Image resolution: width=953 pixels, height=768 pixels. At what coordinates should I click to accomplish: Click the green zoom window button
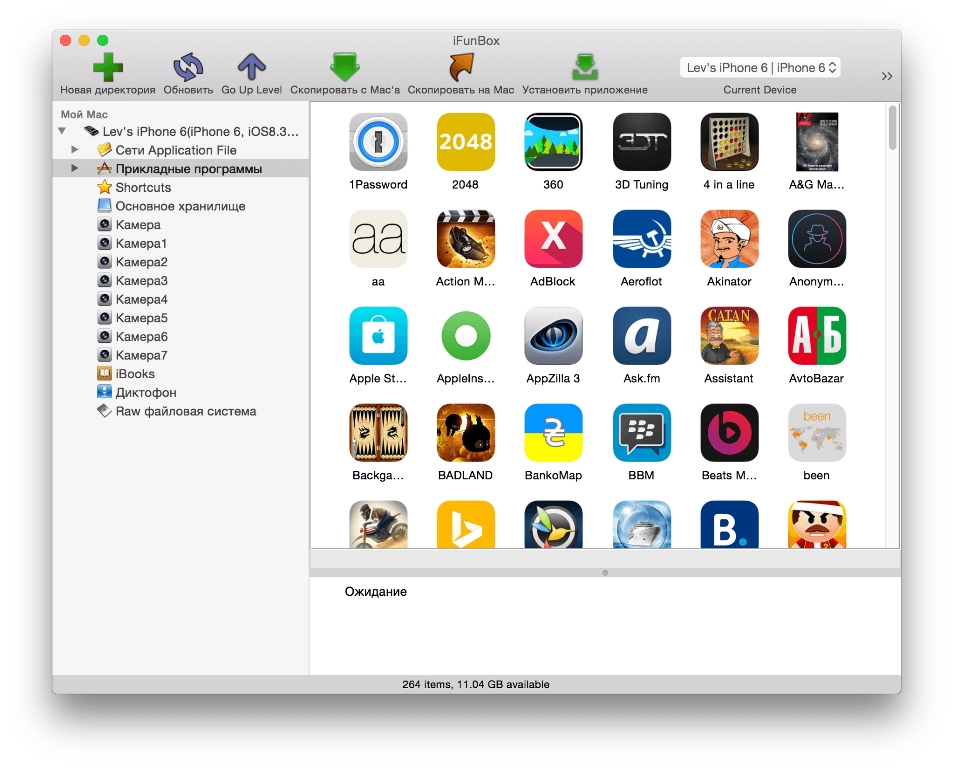pos(103,40)
